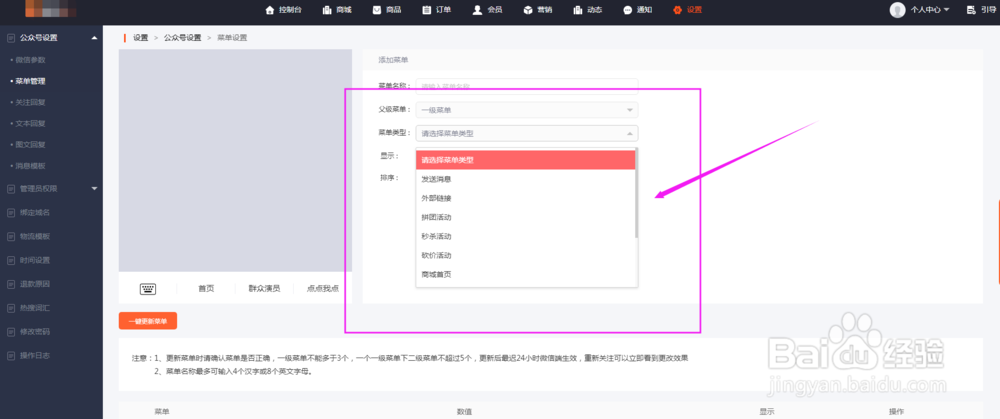Click the 菜单 column header in table
Image resolution: width=1000 pixels, height=419 pixels.
pos(162,412)
